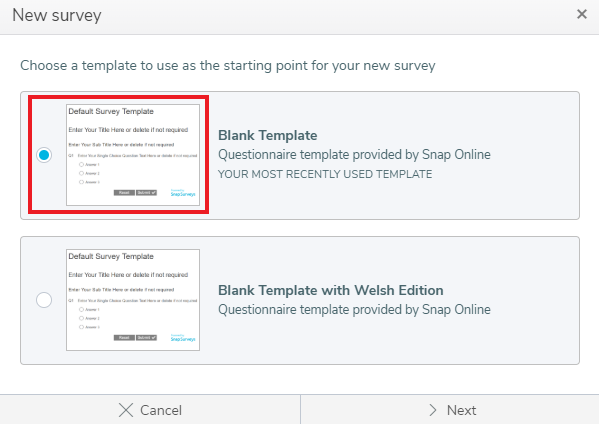The width and height of the screenshot is (599, 424).
Task: Click the Next button
Action: (x=450, y=410)
